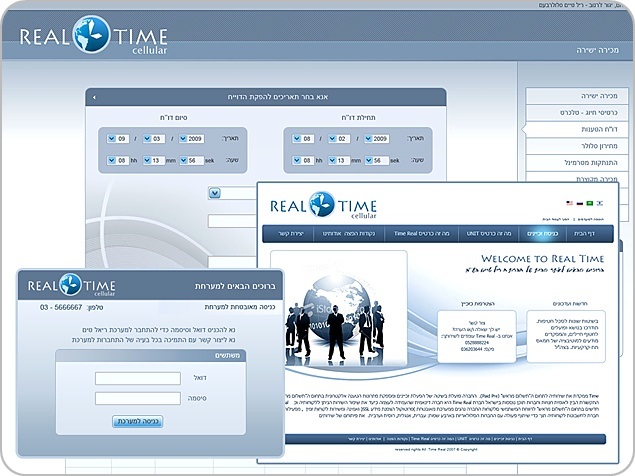Click the Israeli flag language icon
Screen dimensions: 635x476
[600, 203]
